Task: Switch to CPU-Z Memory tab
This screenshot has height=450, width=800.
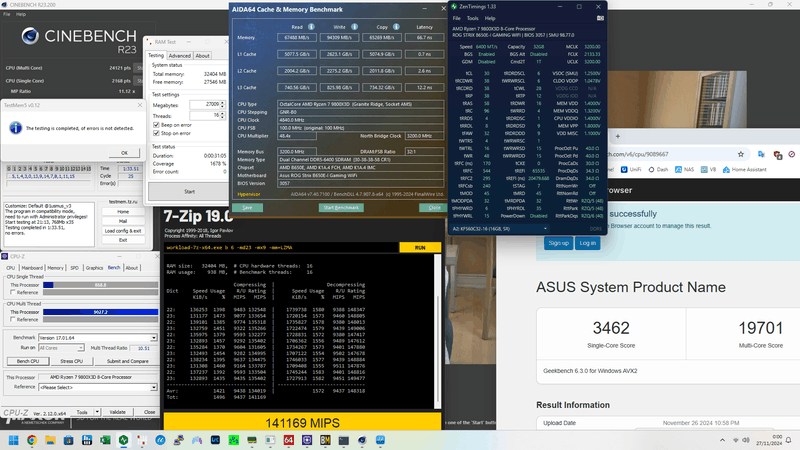Action: tap(55, 268)
